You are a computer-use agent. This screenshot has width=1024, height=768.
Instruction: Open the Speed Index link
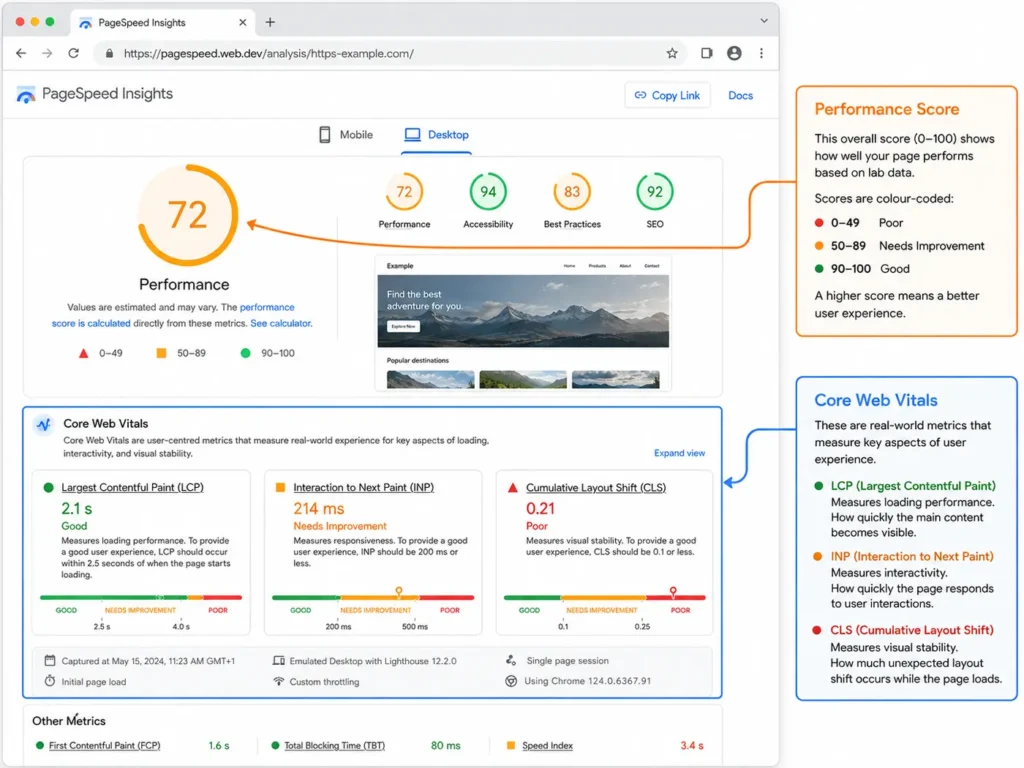[x=547, y=745]
